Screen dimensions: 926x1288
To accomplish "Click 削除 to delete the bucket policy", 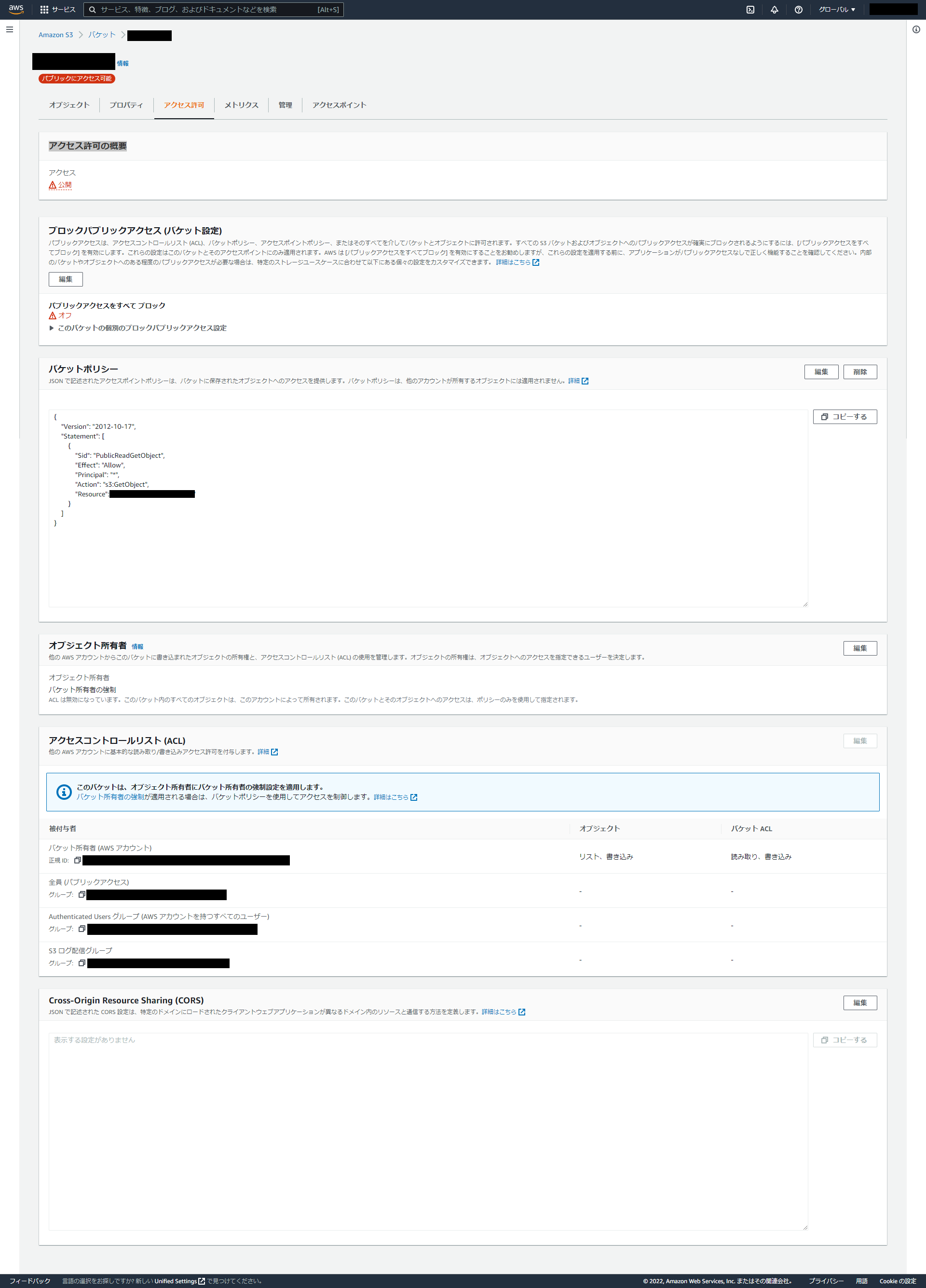I will pyautogui.click(x=860, y=371).
